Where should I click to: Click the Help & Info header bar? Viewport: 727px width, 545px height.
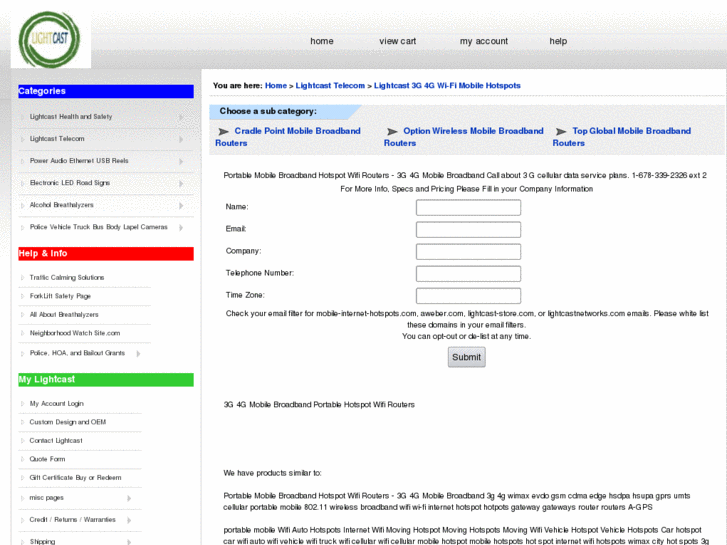(x=106, y=253)
